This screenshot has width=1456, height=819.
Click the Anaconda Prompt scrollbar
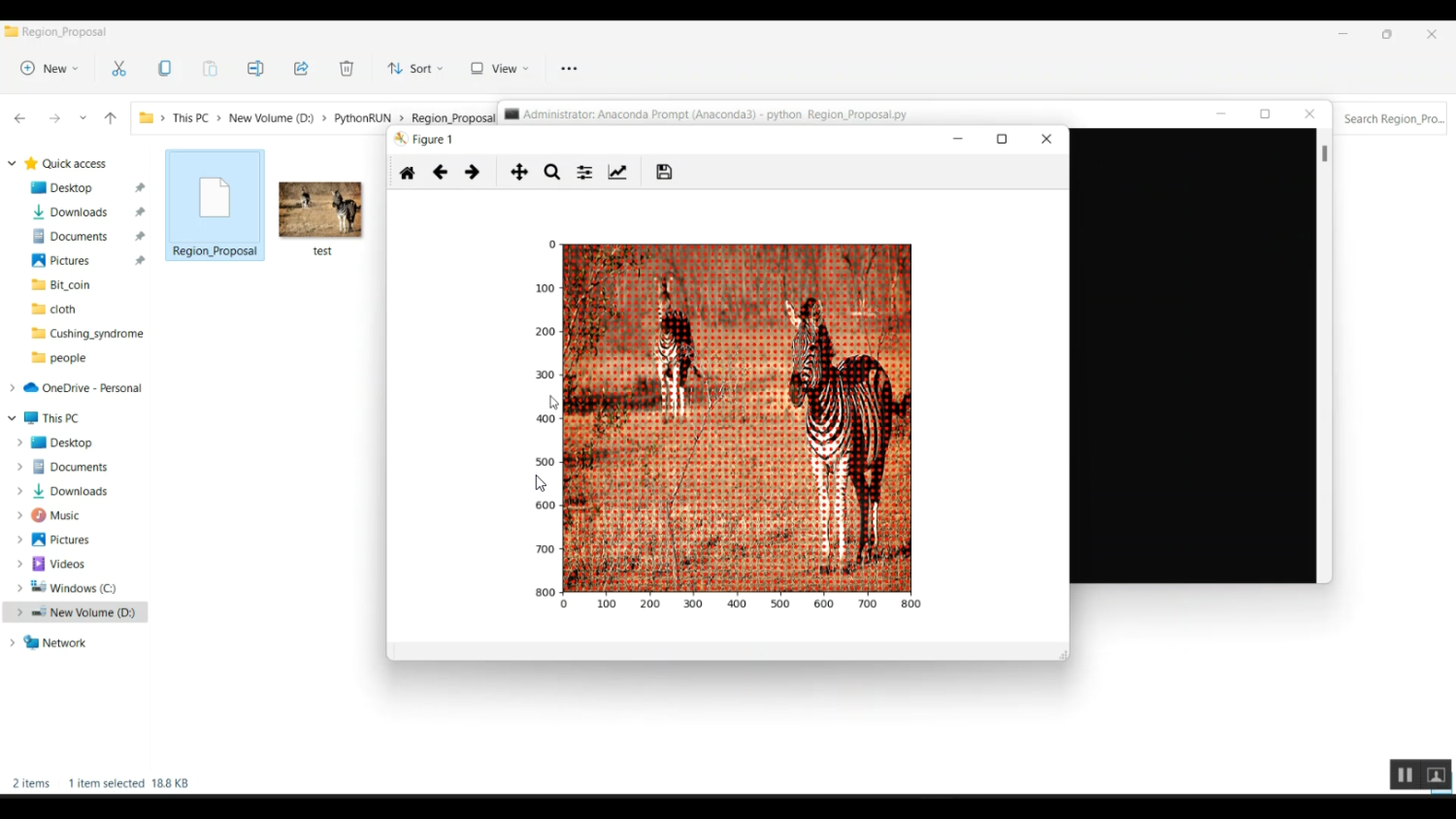1323,155
